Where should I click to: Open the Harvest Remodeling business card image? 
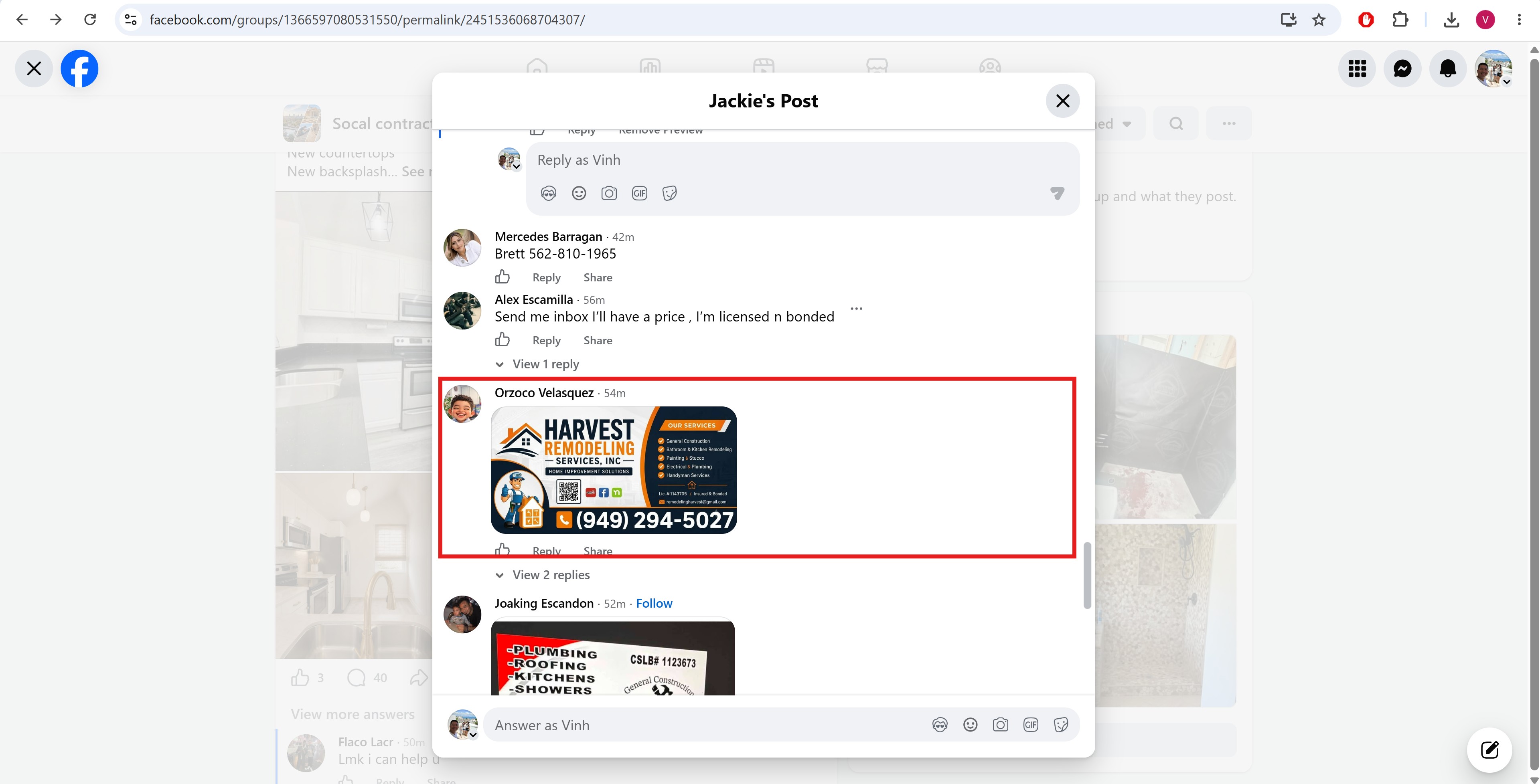(614, 470)
